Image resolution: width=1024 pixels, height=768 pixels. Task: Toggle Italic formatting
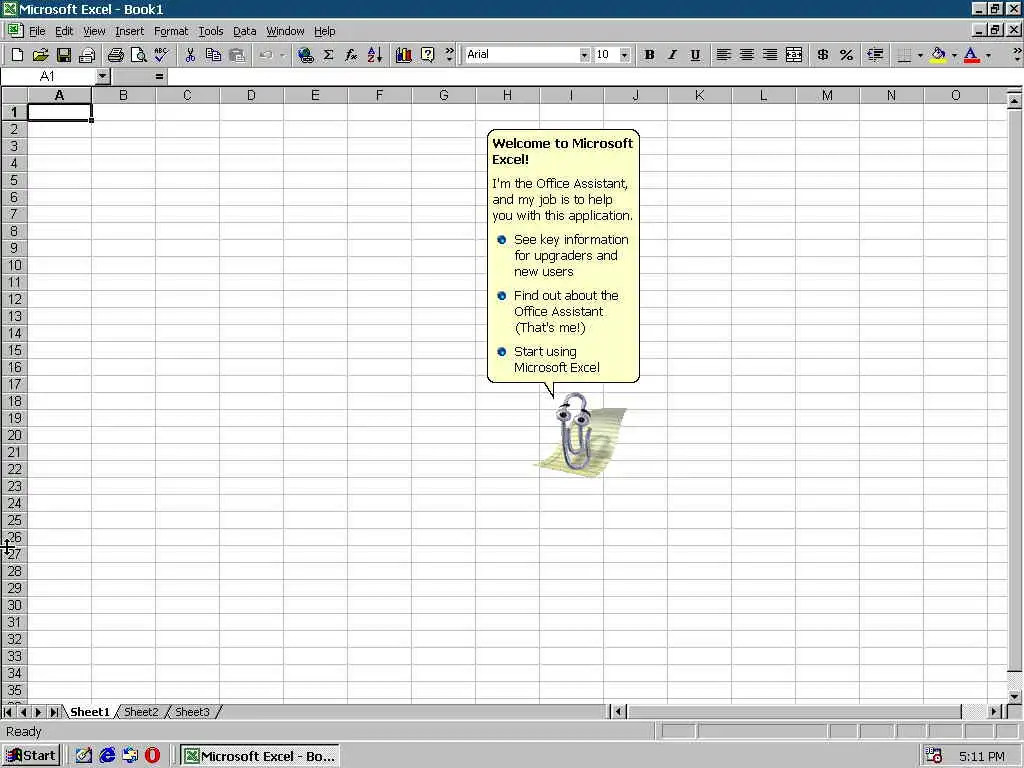pos(672,55)
